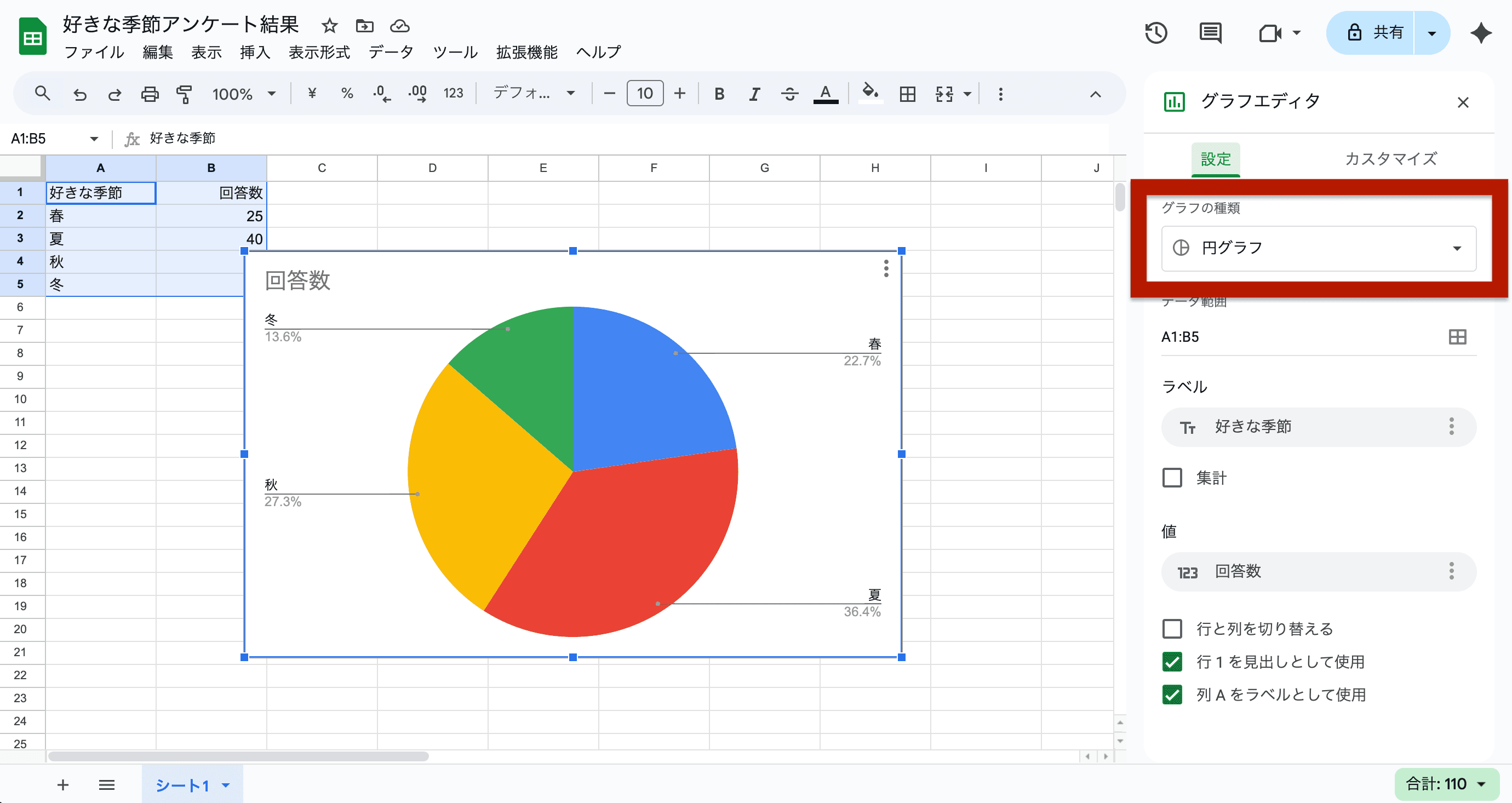Viewport: 1512px width, 803px height.
Task: Enable the 集計 checkbox
Action: click(x=1172, y=478)
